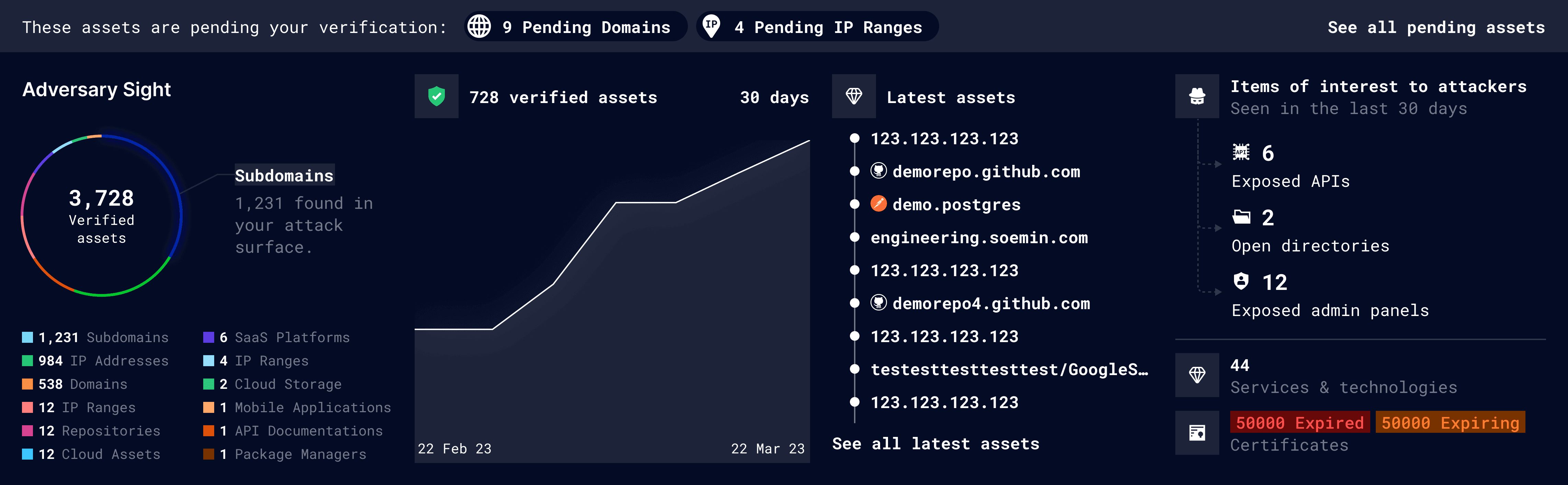Click the 3,728 Verified assets donut chart
Image resolution: width=1568 pixels, height=485 pixels.
[102, 216]
